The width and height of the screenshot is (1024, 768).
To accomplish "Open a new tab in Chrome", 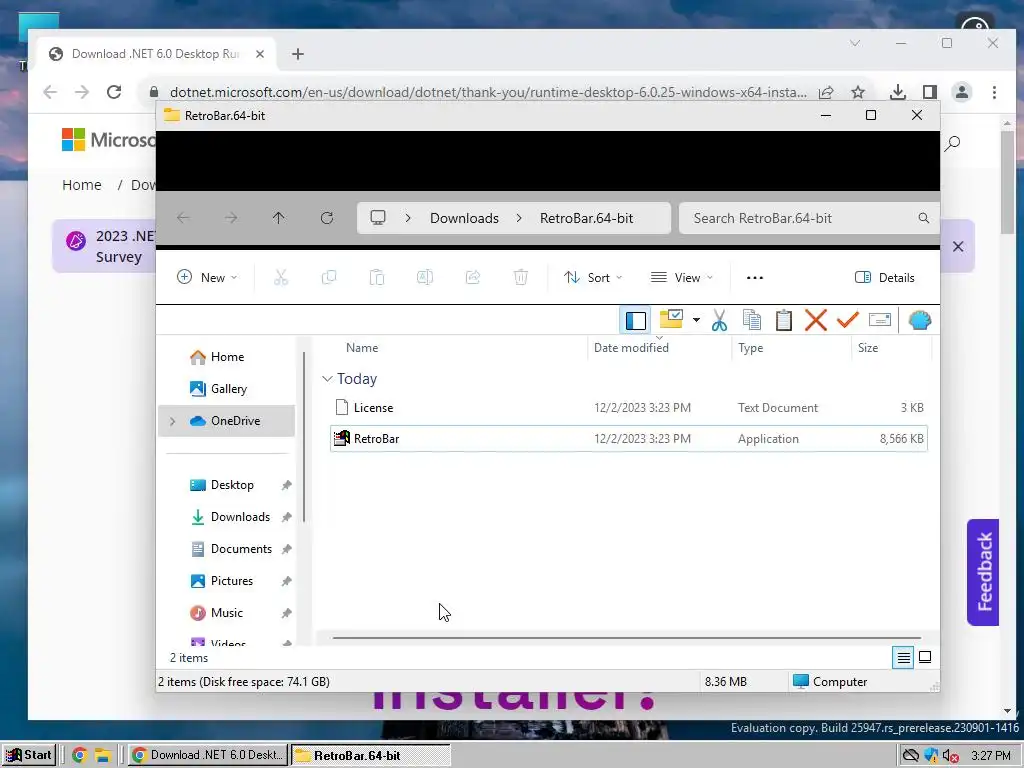I will (x=298, y=54).
